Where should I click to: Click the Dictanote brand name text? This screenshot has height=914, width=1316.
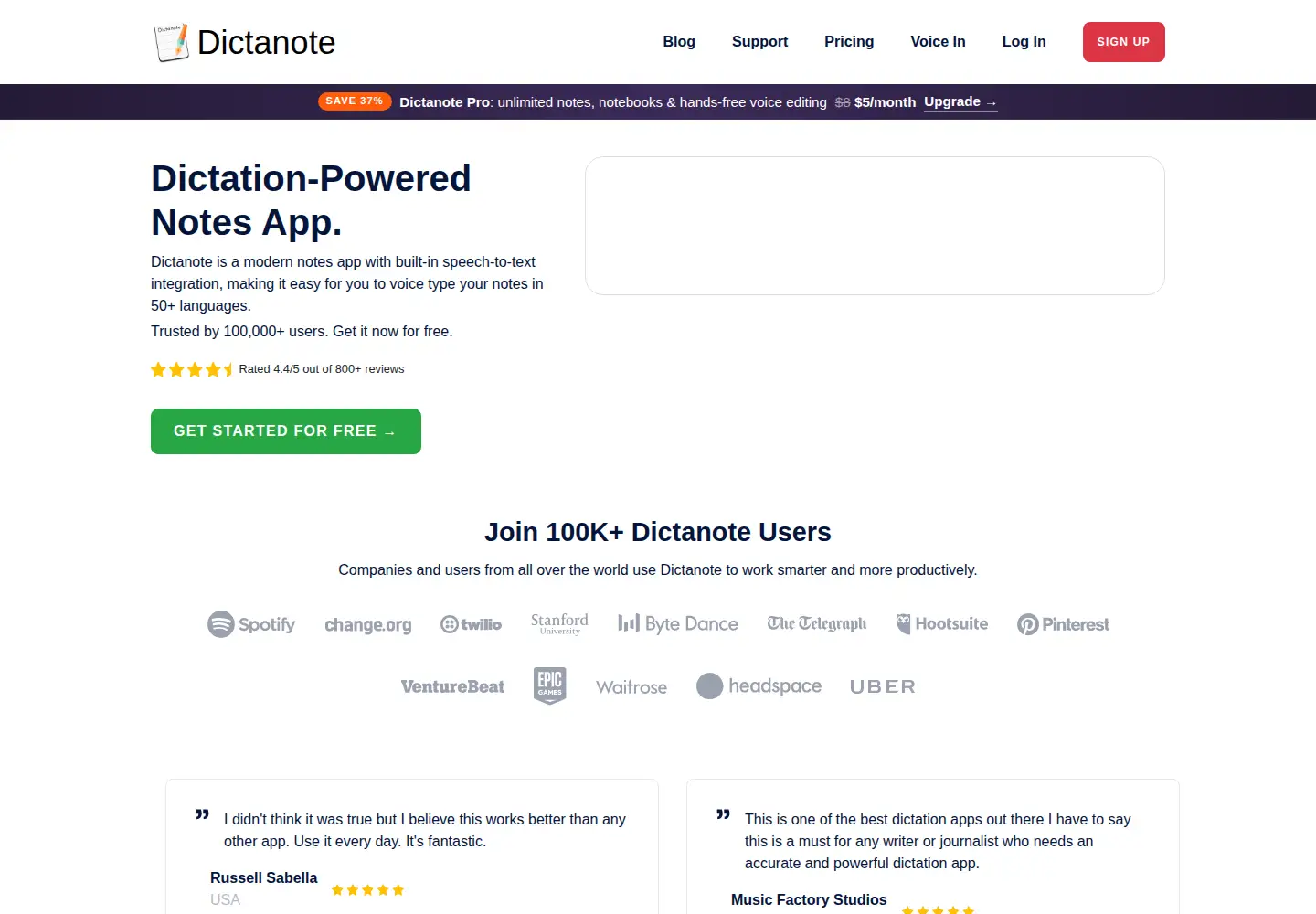[x=266, y=42]
